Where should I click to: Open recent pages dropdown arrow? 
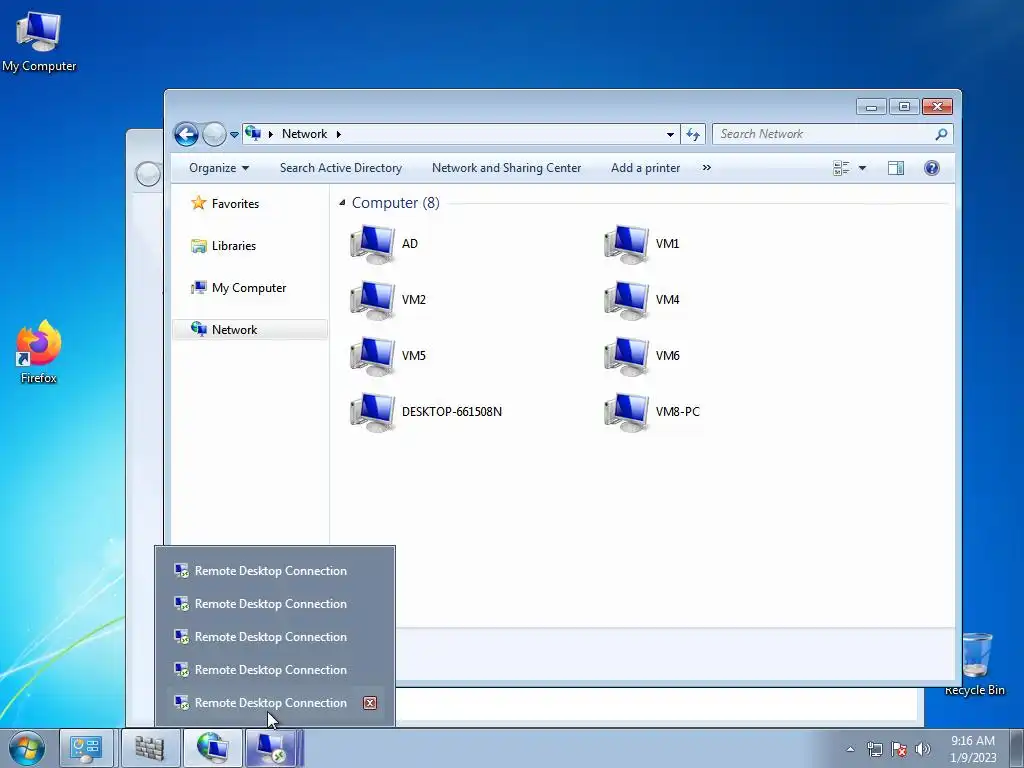pos(234,135)
